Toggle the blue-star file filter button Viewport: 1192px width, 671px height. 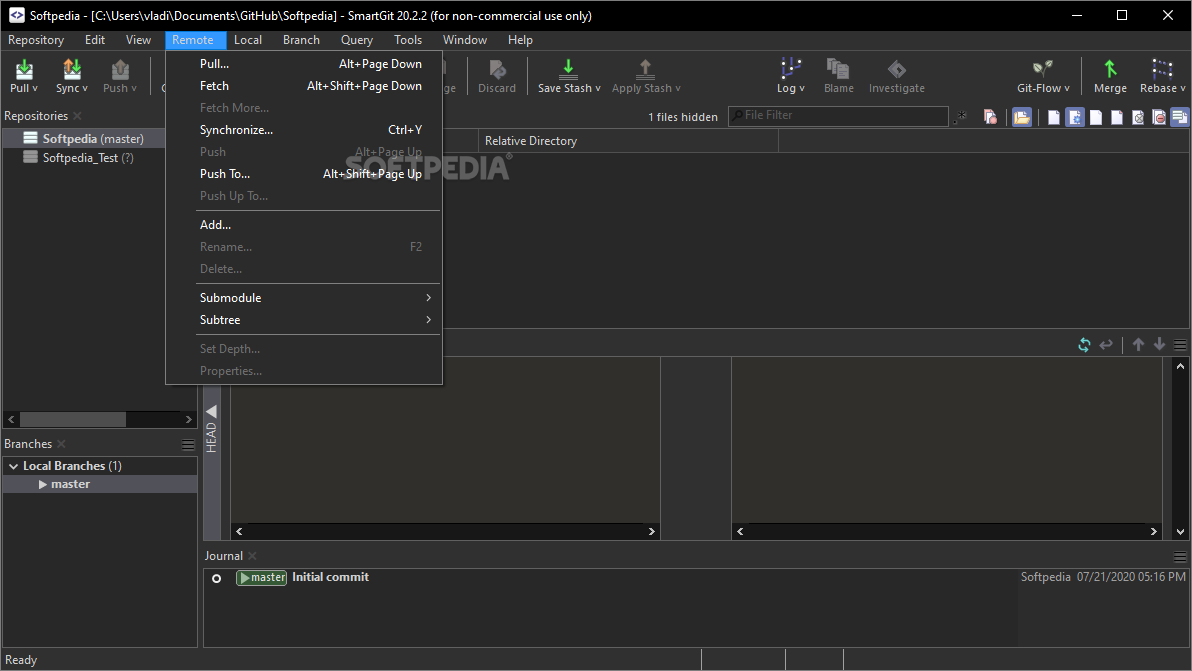1075,117
